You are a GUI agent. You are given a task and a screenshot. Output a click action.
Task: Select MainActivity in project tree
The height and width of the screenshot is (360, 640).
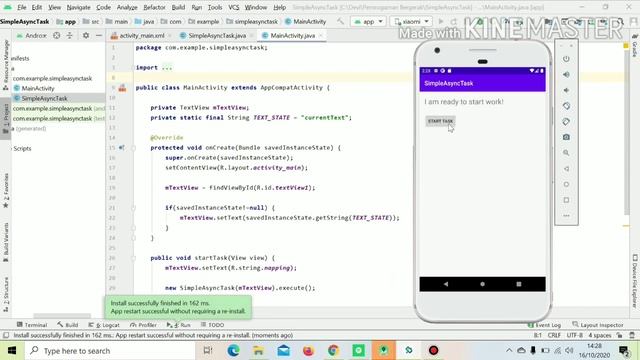(38, 88)
